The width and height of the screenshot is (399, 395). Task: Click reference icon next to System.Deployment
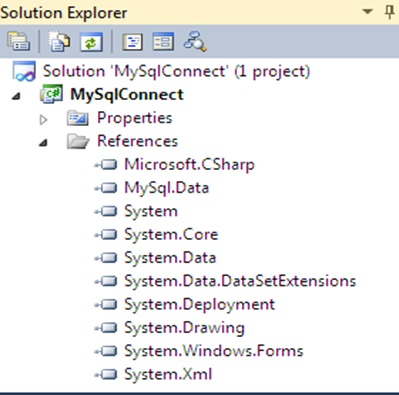[x=106, y=305]
